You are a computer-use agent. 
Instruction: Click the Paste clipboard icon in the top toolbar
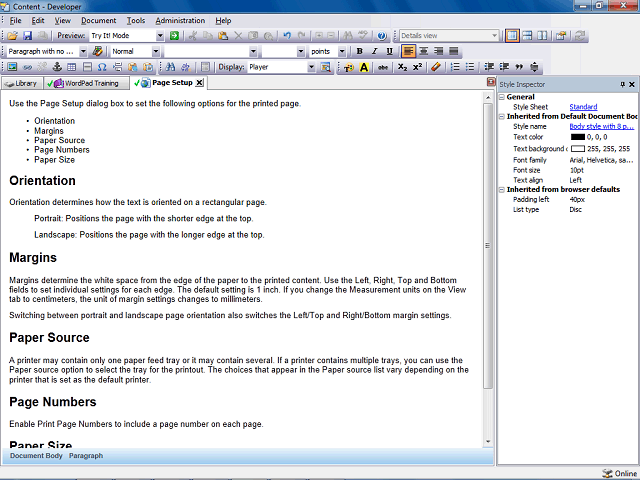(223, 36)
